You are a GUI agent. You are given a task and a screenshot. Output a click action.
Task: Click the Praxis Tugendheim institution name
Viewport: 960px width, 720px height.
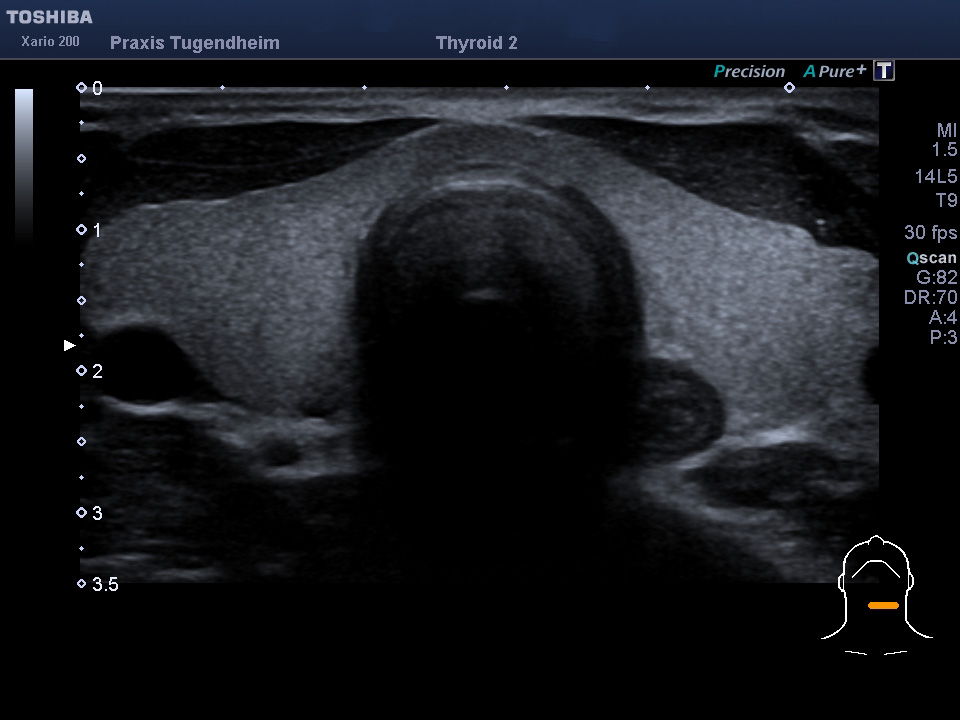click(x=195, y=43)
